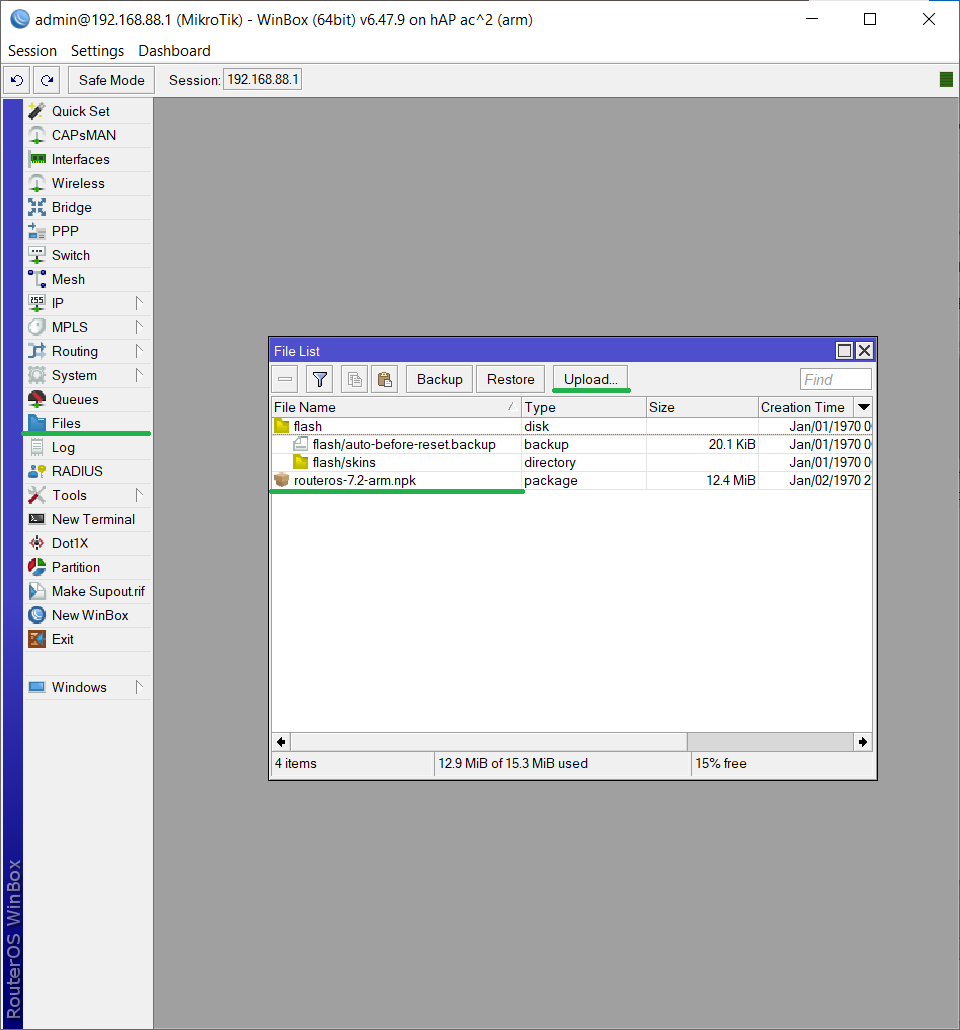Click the Redo arrow toolbar icon
The height and width of the screenshot is (1030, 960).
pyautogui.click(x=47, y=80)
